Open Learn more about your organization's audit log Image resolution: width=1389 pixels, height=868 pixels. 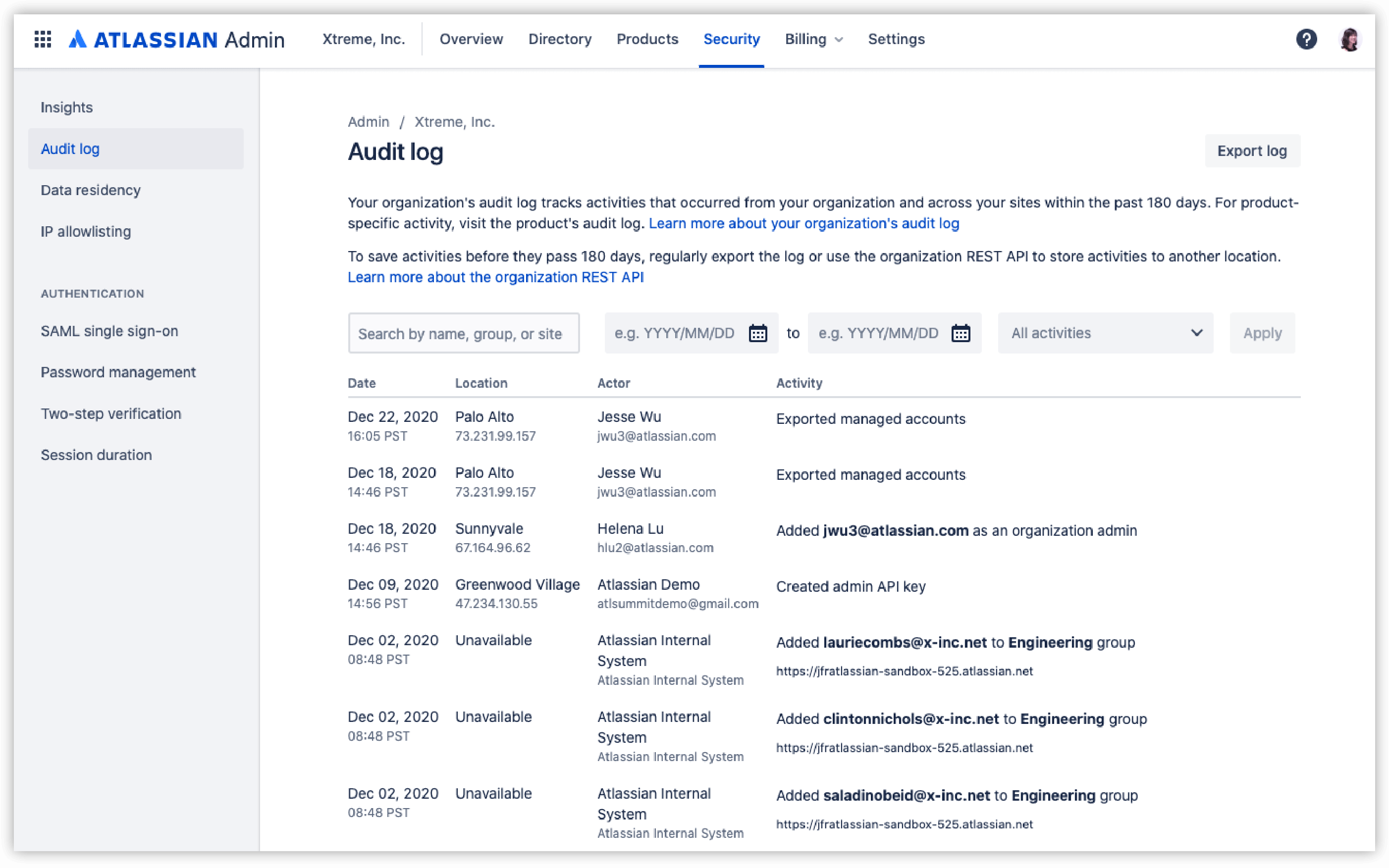pos(804,223)
